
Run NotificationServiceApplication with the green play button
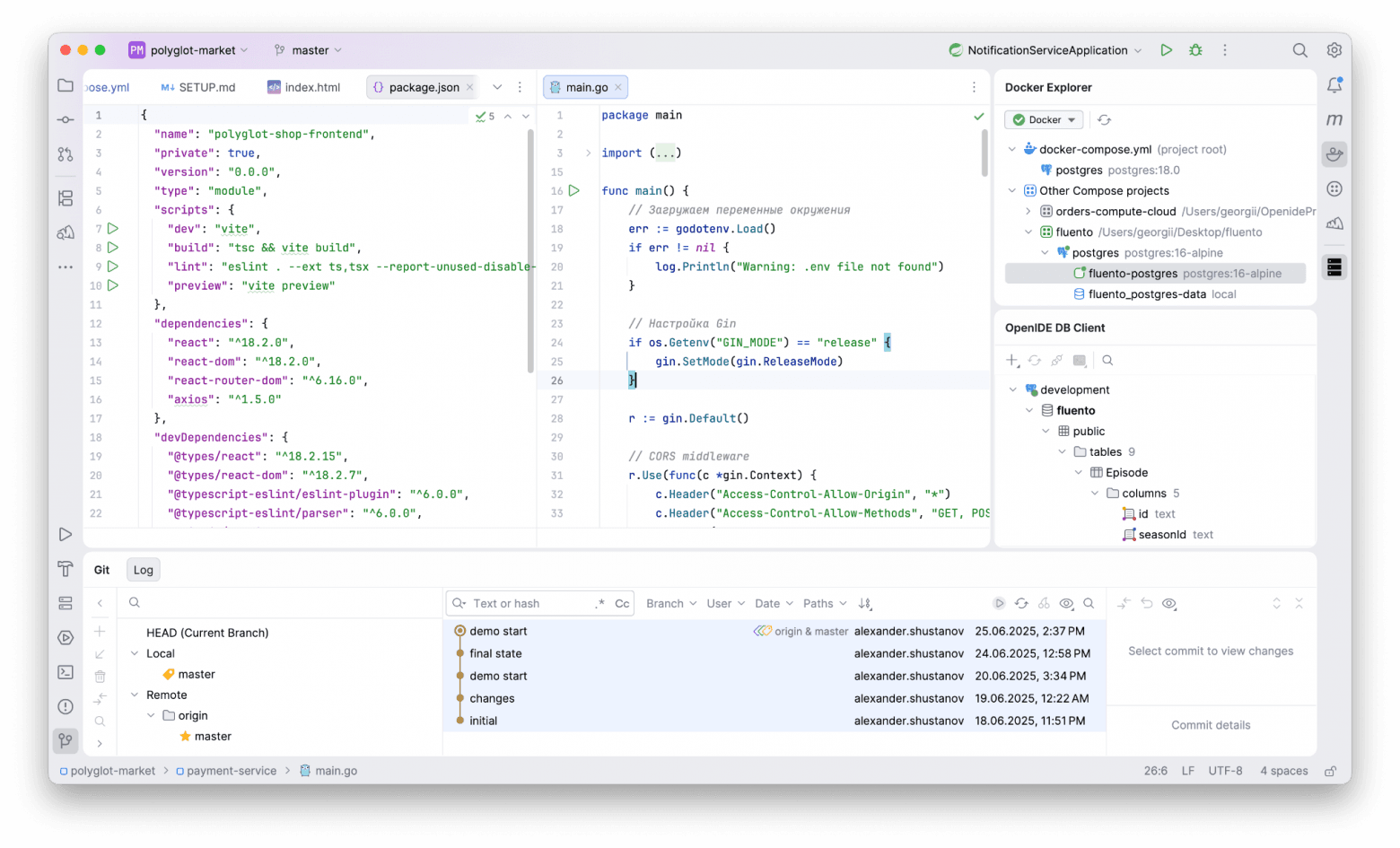tap(1166, 50)
